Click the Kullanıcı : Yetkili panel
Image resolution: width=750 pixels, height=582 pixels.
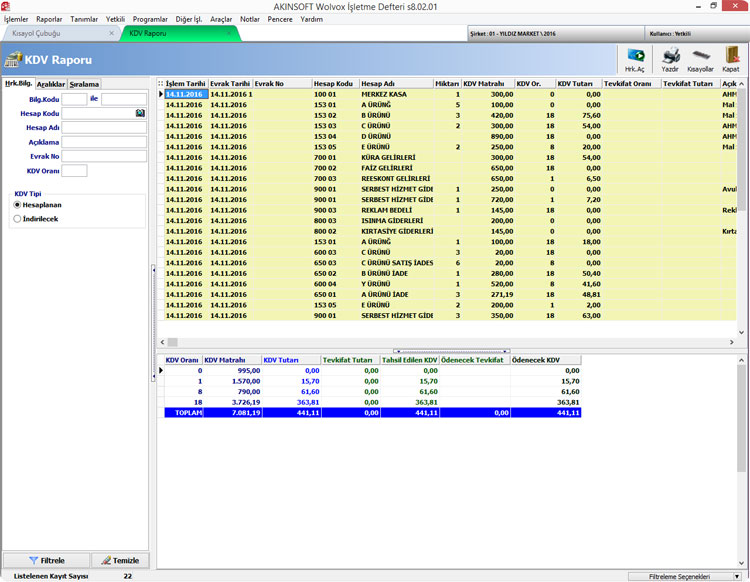coord(696,33)
